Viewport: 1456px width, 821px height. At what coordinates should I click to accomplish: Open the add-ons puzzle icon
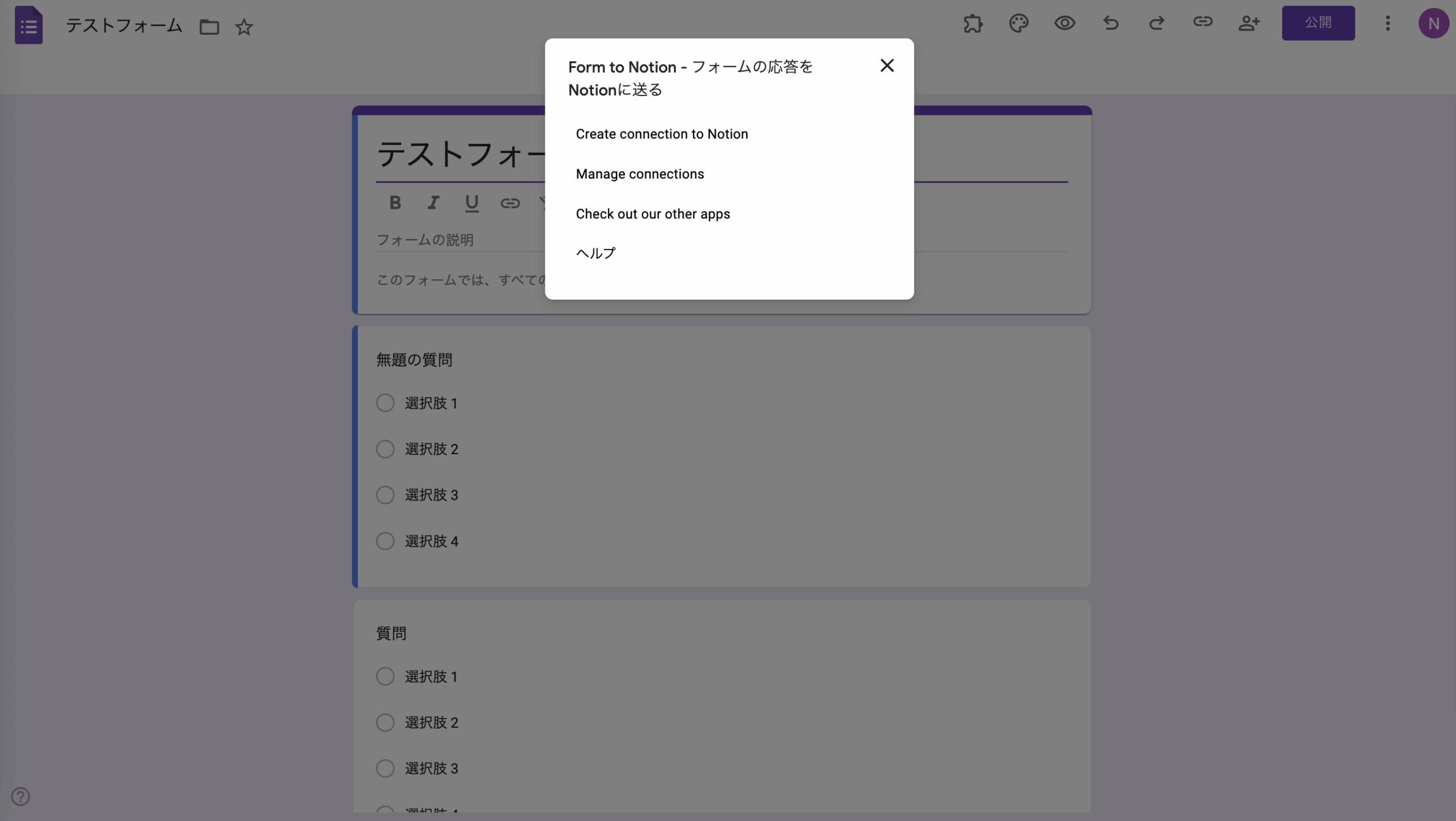(x=973, y=23)
